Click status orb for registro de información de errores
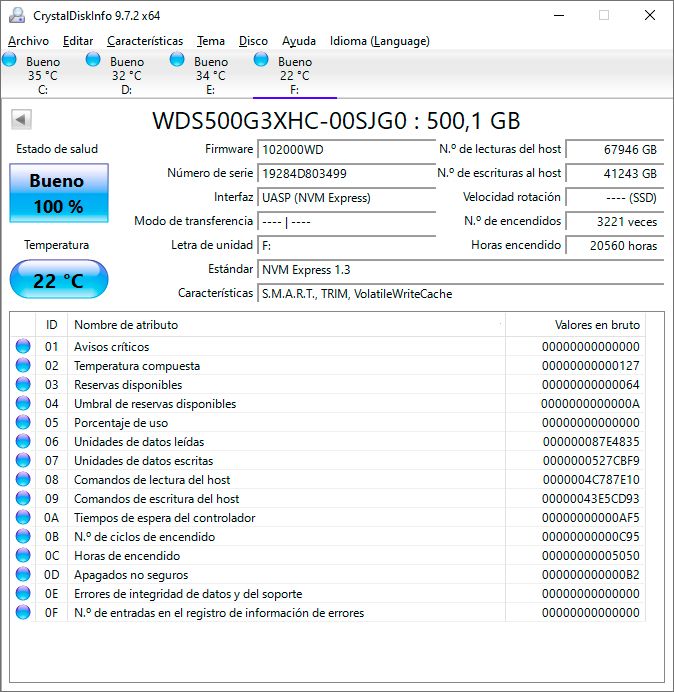674x692 pixels. point(23,612)
